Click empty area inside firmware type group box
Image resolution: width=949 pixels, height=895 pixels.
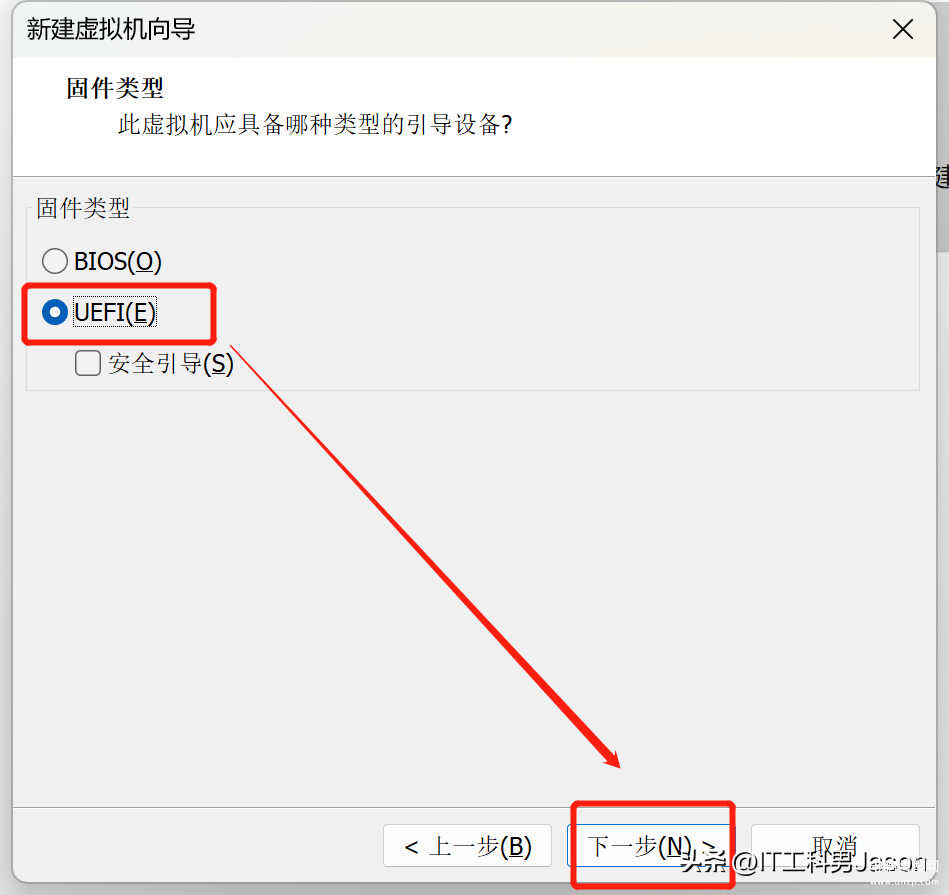[x=545, y=303]
